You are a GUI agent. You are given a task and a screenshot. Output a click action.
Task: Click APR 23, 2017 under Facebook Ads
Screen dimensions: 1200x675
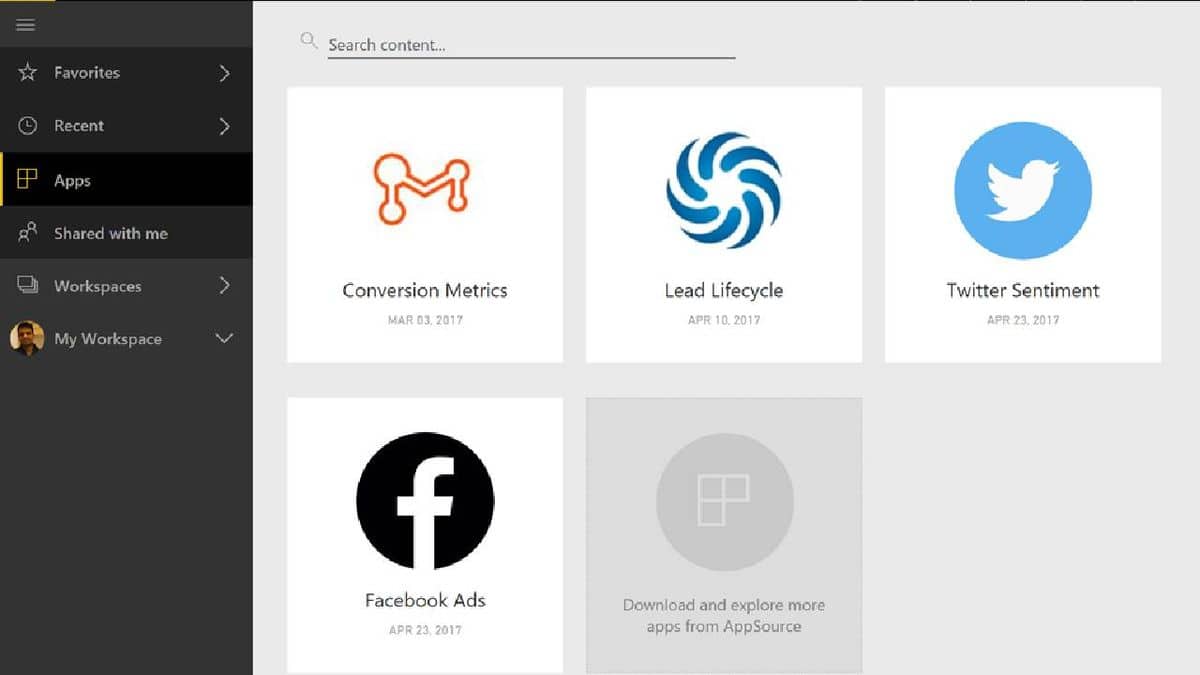click(425, 630)
